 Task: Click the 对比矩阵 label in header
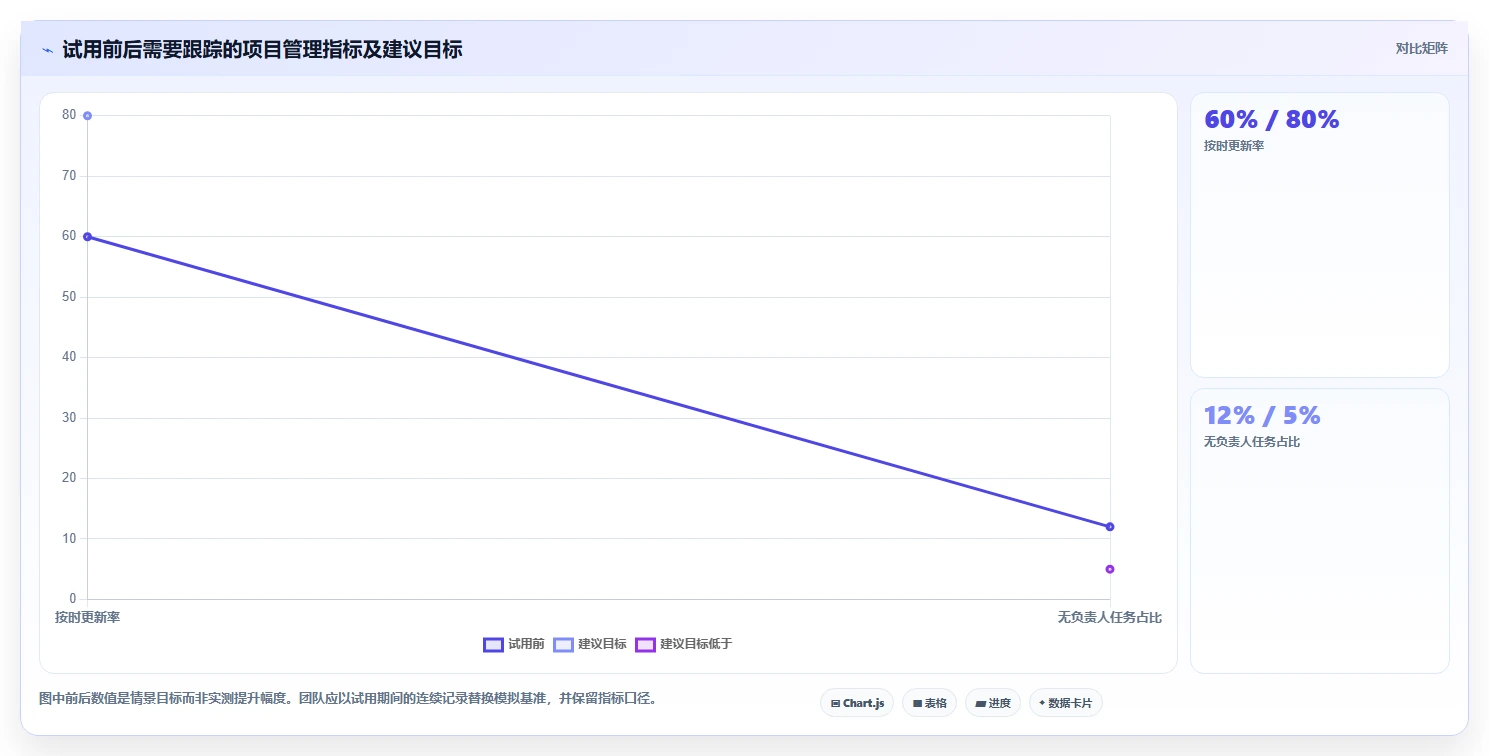(1422, 48)
